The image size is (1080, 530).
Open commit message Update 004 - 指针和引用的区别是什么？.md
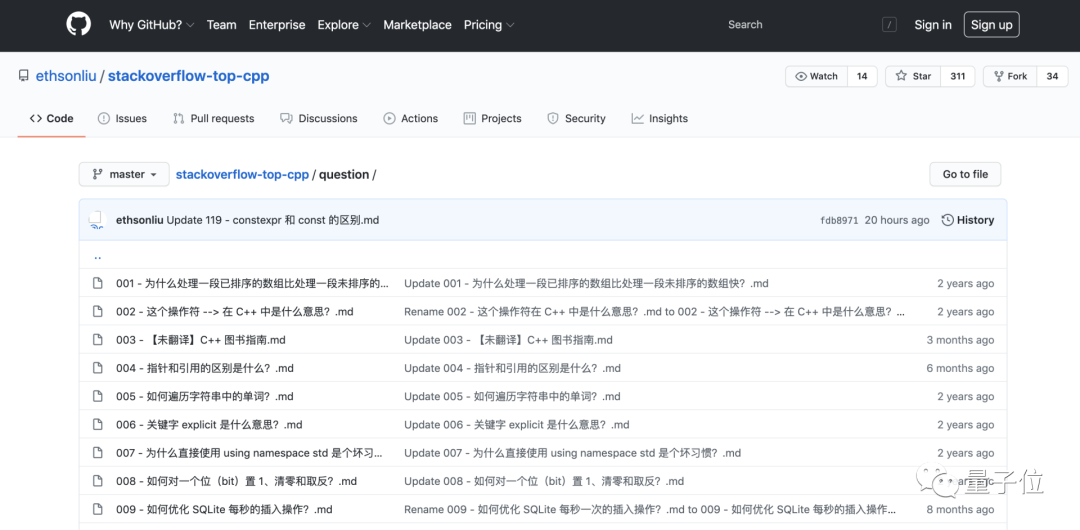[512, 368]
